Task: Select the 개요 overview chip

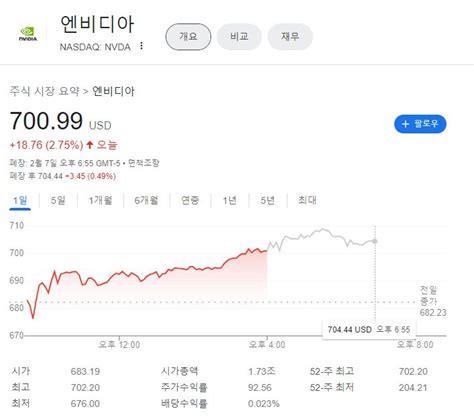Action: 188,36
